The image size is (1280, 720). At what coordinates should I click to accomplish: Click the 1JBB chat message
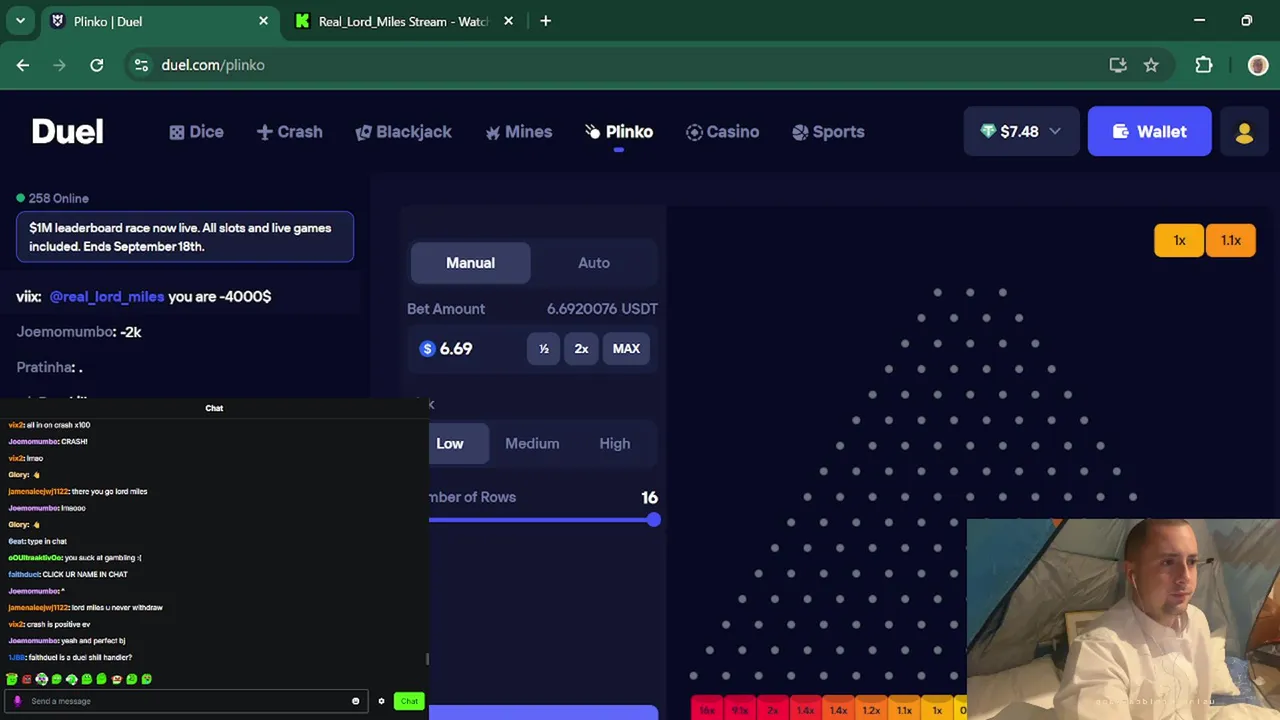tap(70, 657)
